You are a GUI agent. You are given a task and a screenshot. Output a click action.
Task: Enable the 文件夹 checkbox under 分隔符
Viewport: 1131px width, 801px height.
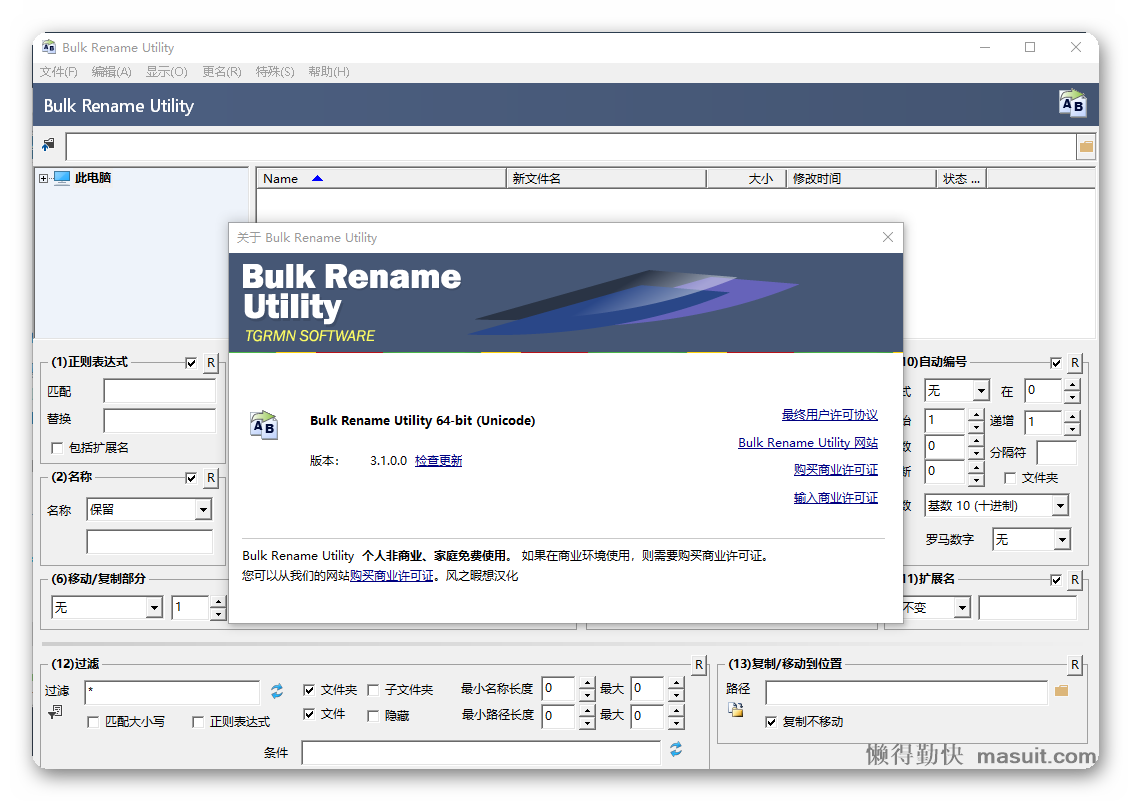1010,478
